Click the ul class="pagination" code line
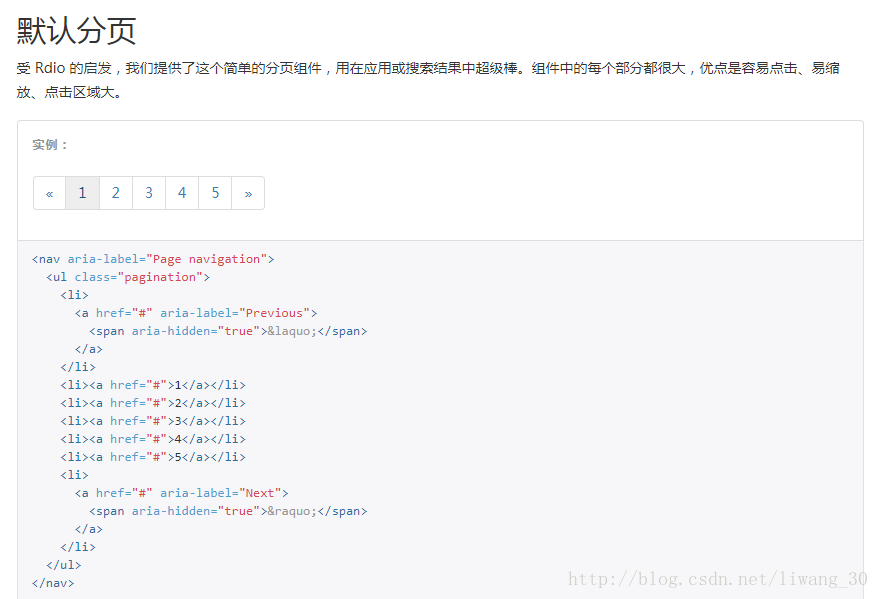Image resolution: width=879 pixels, height=599 pixels. click(128, 277)
